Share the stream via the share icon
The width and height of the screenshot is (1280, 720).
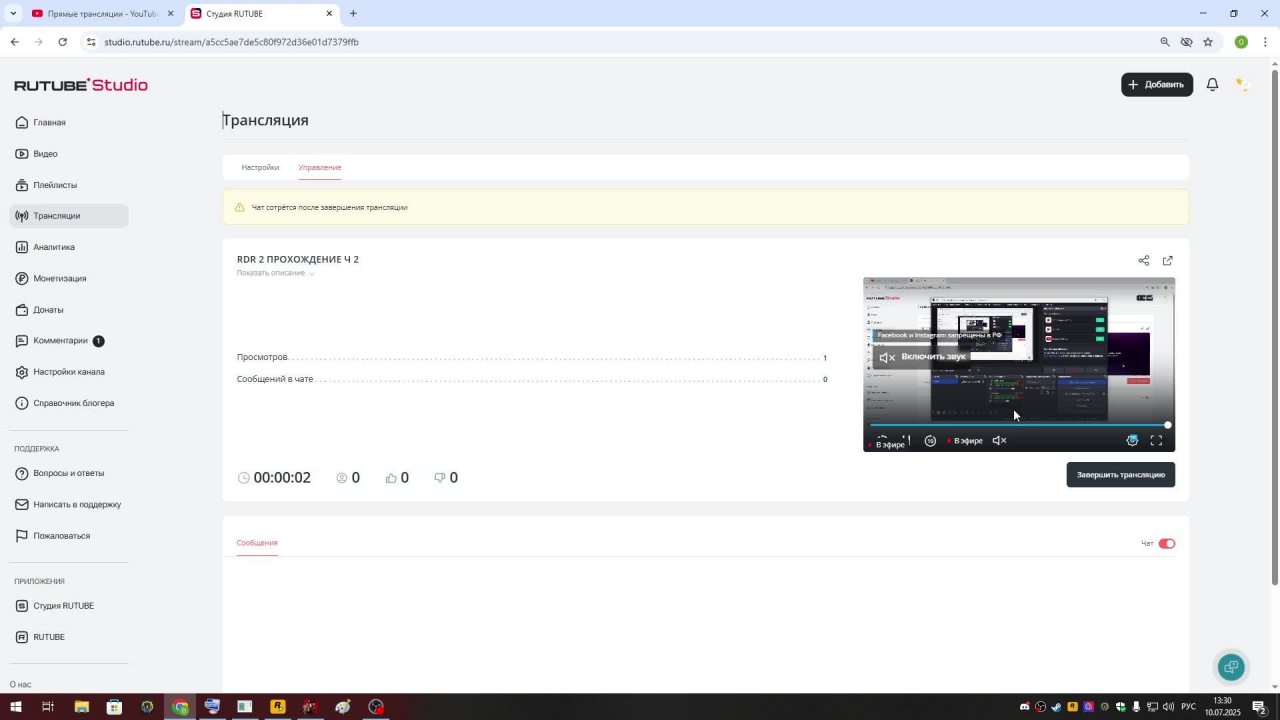coord(1144,261)
